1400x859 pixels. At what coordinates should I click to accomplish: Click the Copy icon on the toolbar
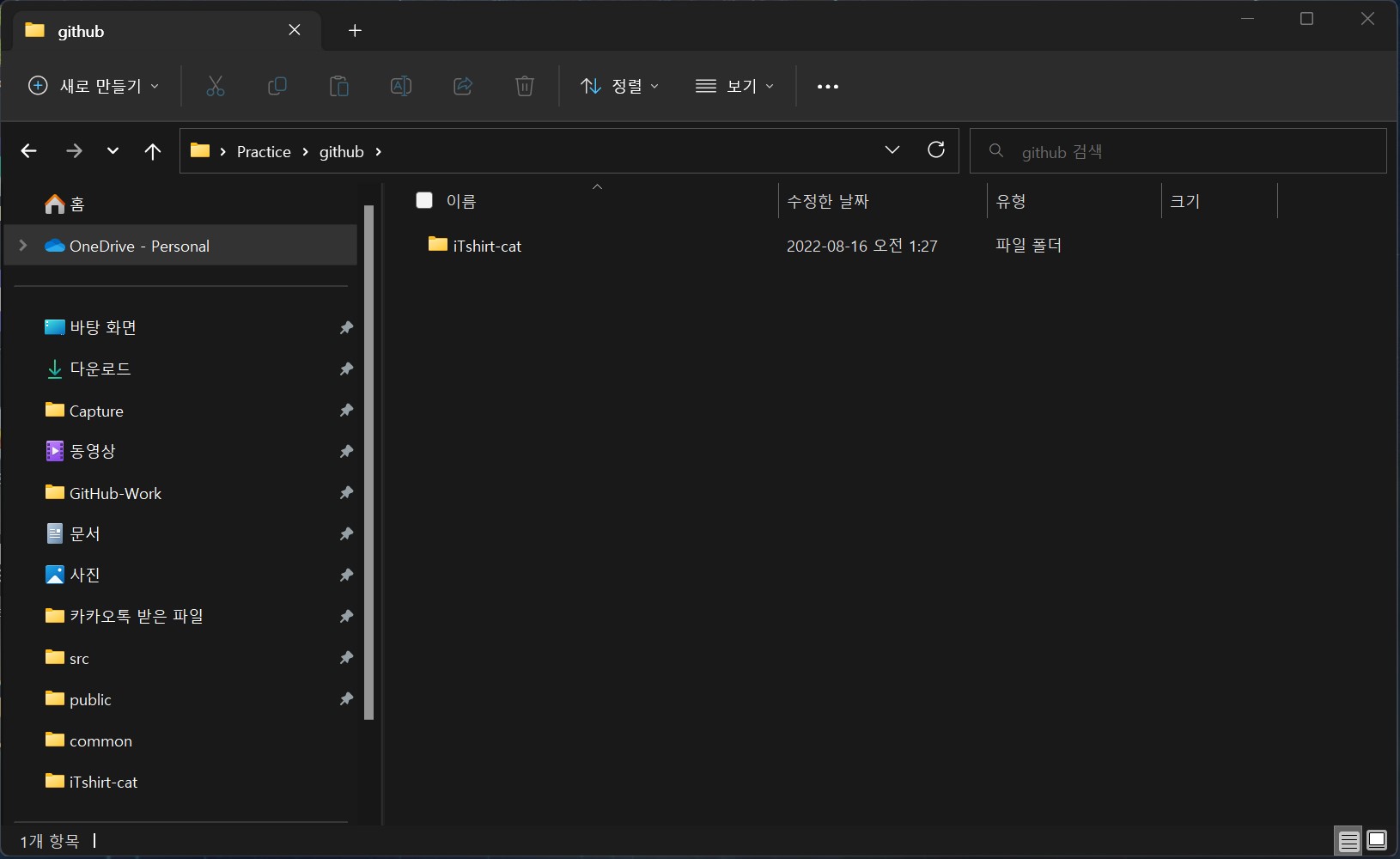[x=277, y=86]
